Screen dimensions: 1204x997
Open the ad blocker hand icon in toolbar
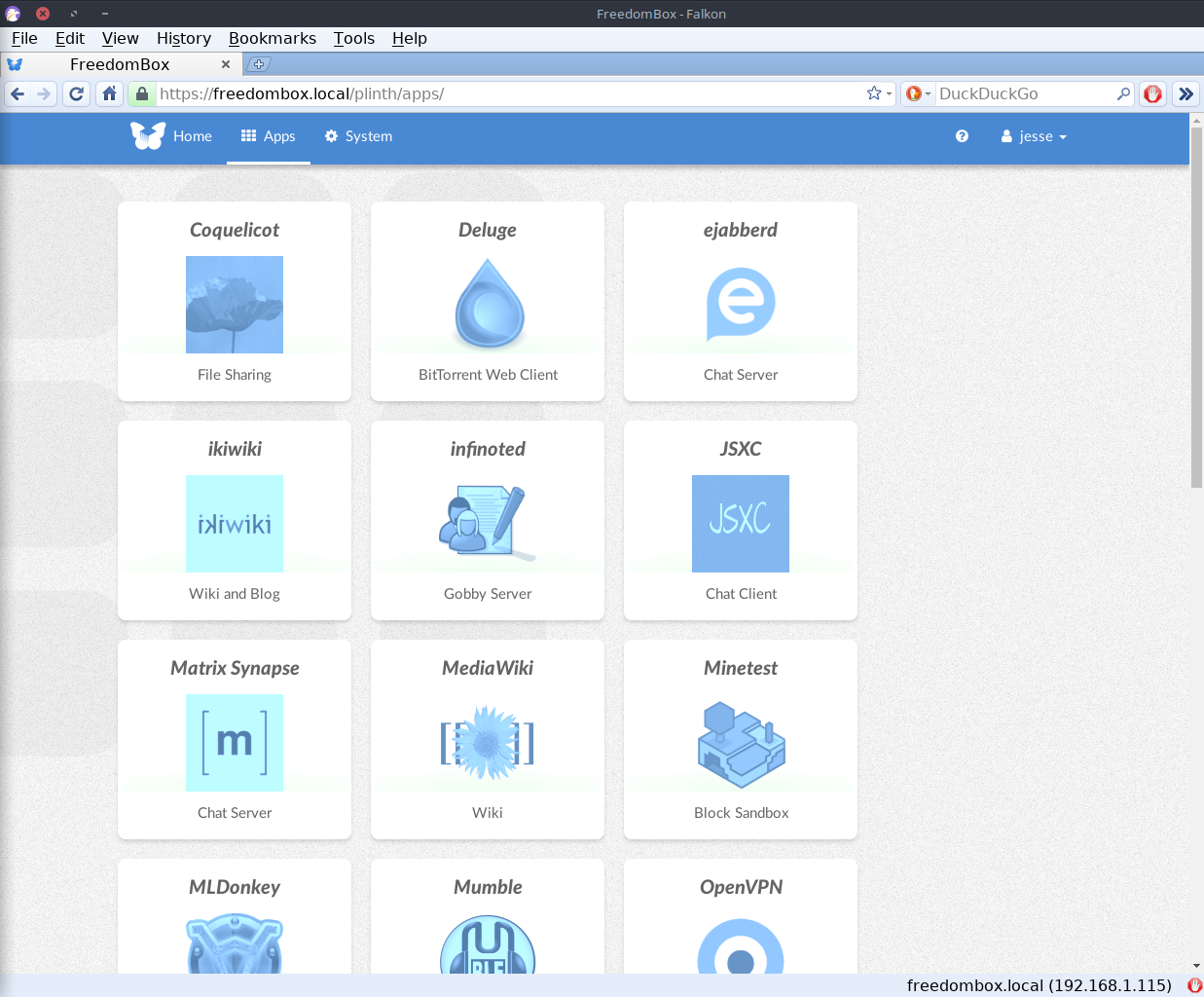[x=1153, y=93]
